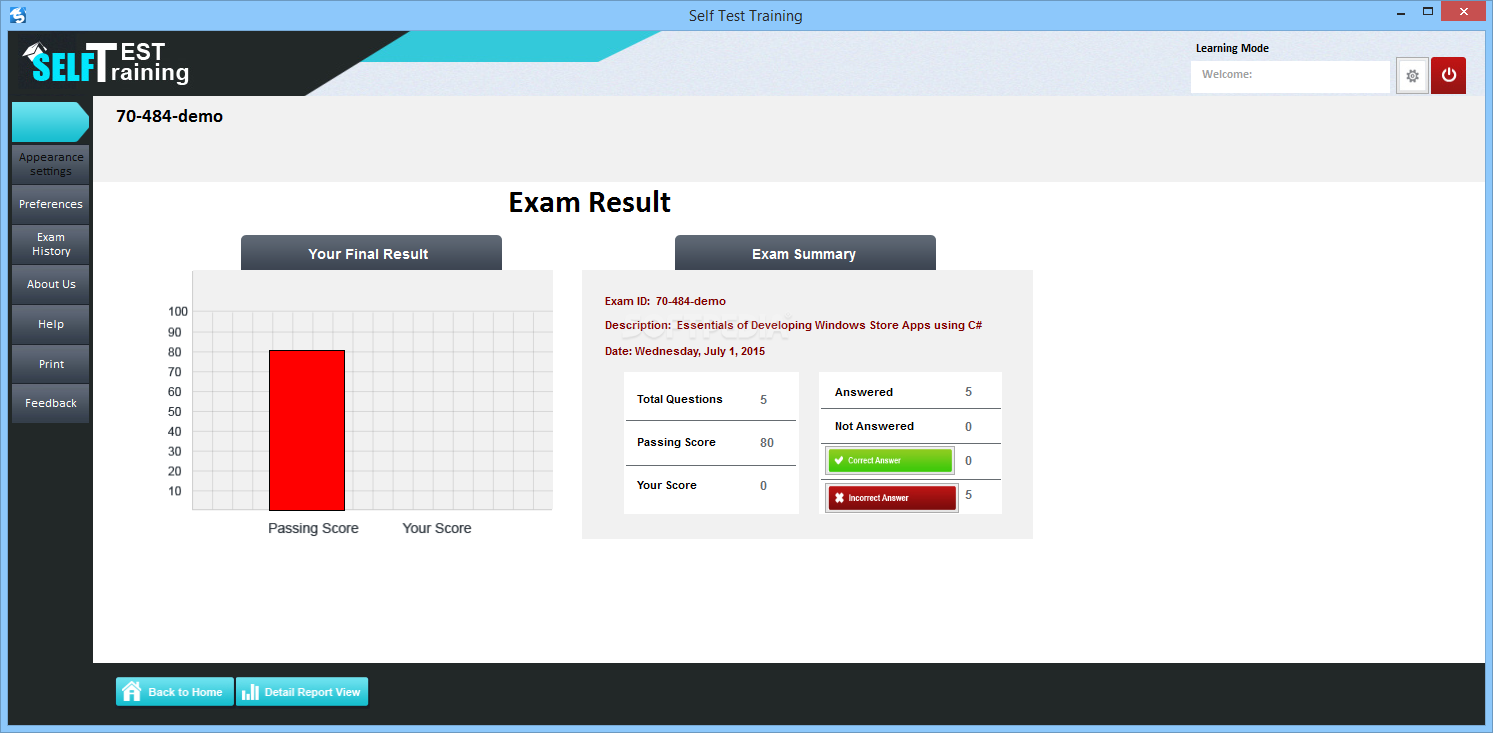Click Your Final Result header
Image resolution: width=1493 pixels, height=733 pixels.
click(371, 253)
